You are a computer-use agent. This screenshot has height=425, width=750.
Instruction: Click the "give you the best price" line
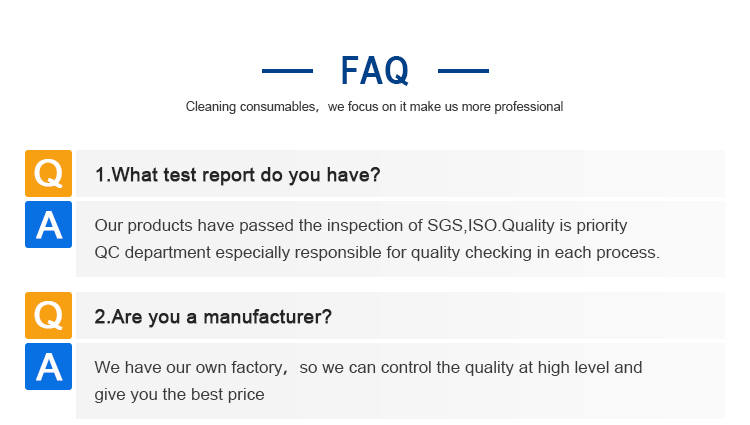[x=179, y=394]
